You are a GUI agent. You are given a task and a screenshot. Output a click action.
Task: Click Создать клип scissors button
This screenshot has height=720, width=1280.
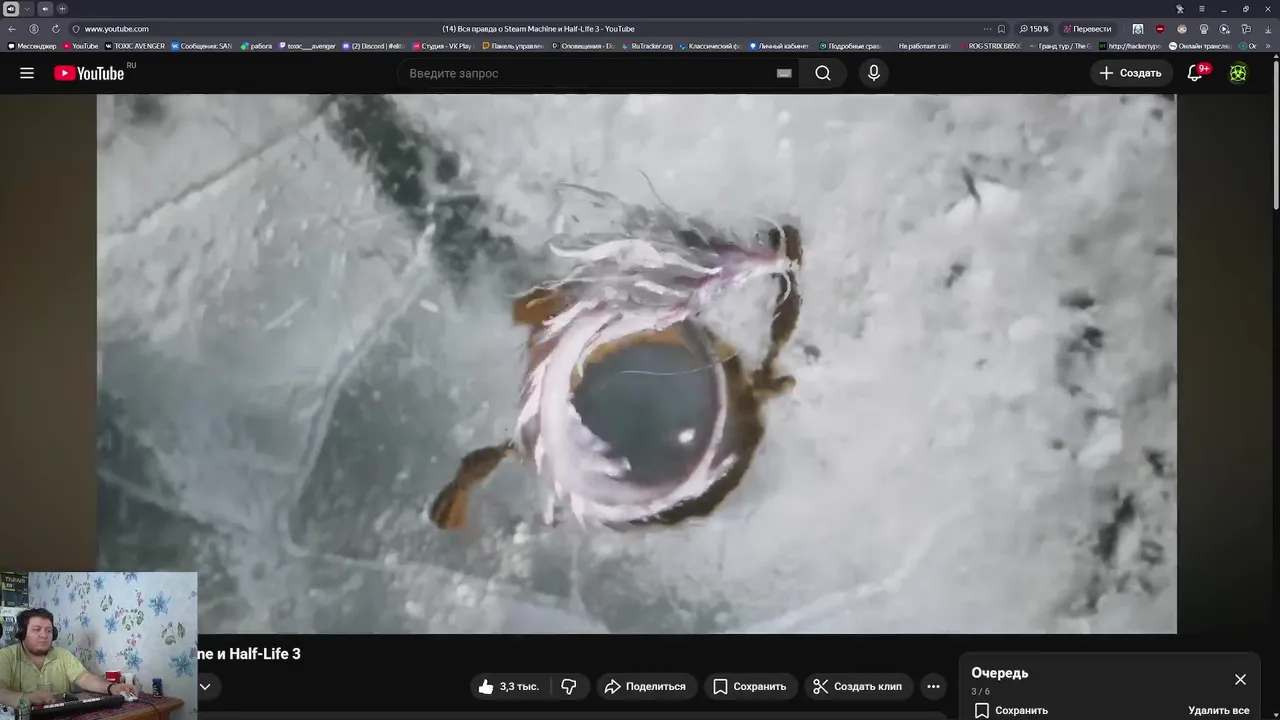tap(858, 686)
